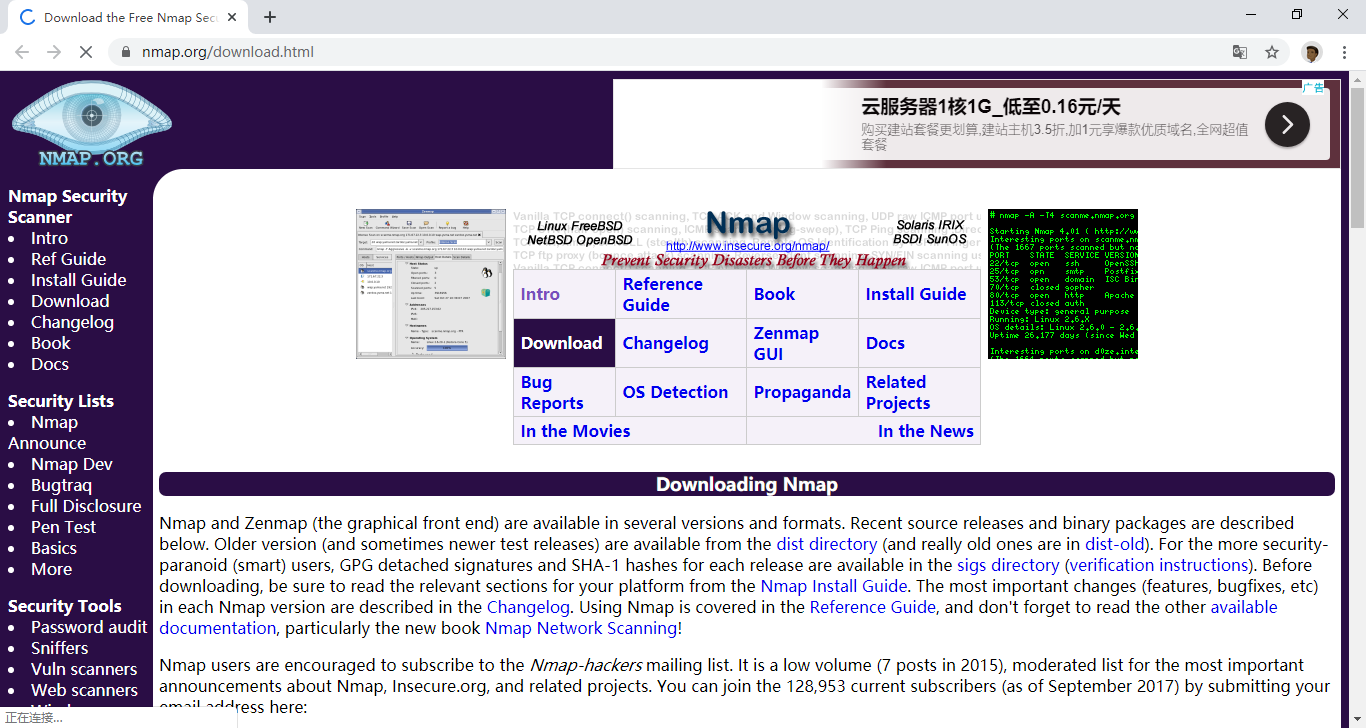
Task: Open Ref Guide in the sidebar
Action: (68, 259)
